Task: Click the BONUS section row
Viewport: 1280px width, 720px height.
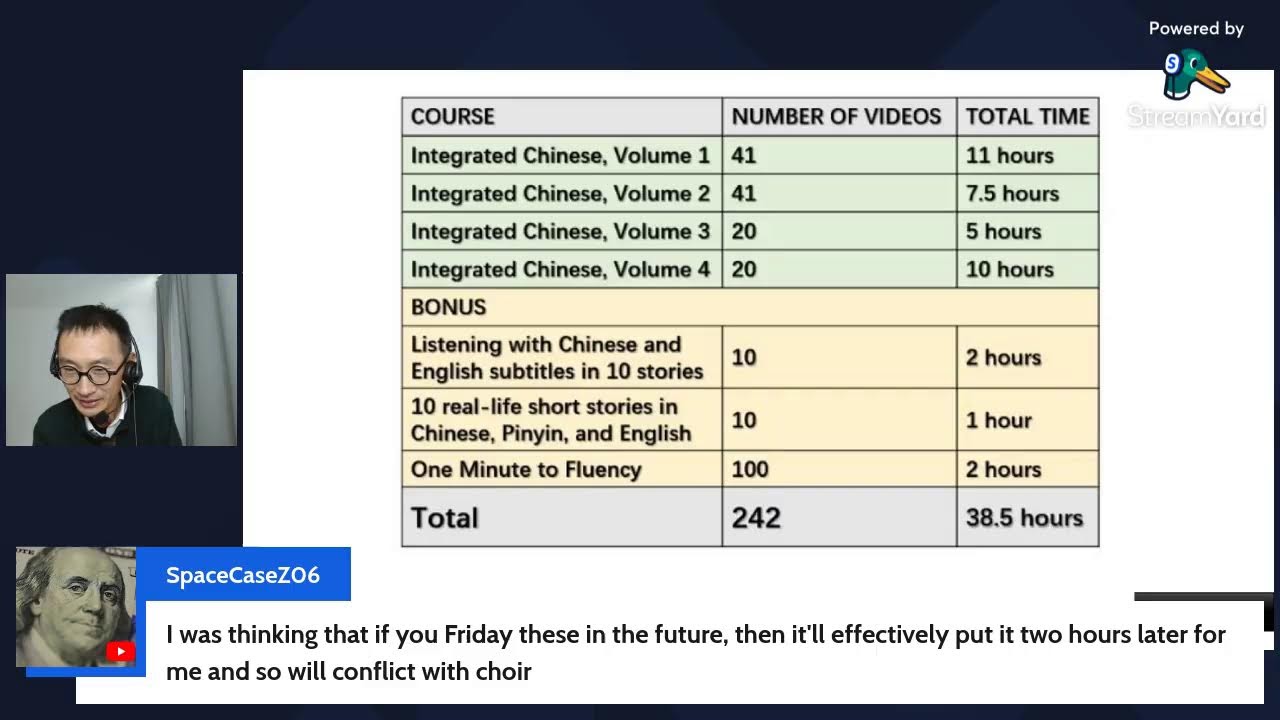Action: [x=750, y=307]
